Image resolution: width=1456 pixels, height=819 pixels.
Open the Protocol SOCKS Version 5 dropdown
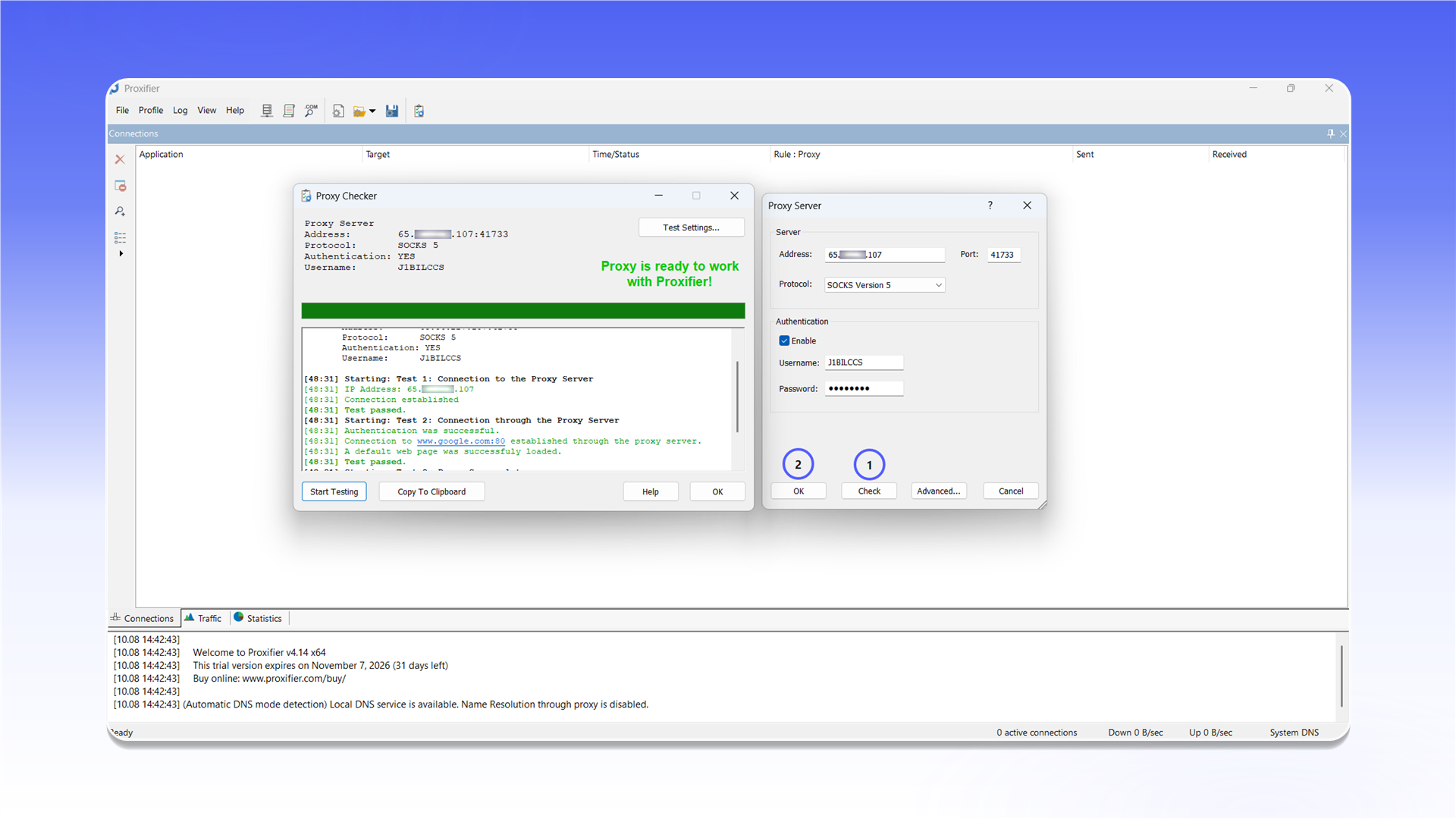pyautogui.click(x=884, y=285)
